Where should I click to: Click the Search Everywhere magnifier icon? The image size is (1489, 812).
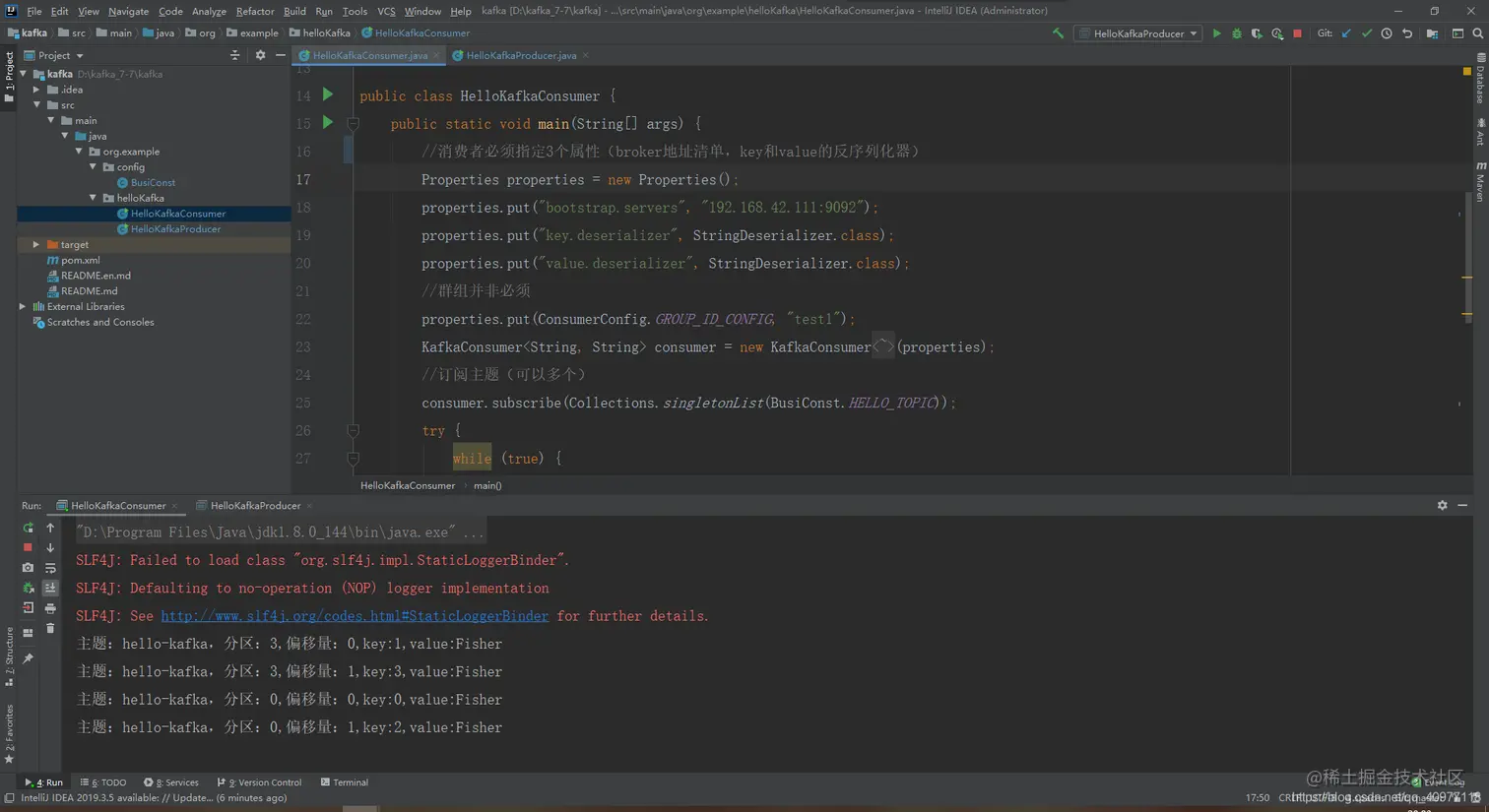pyautogui.click(x=1478, y=33)
